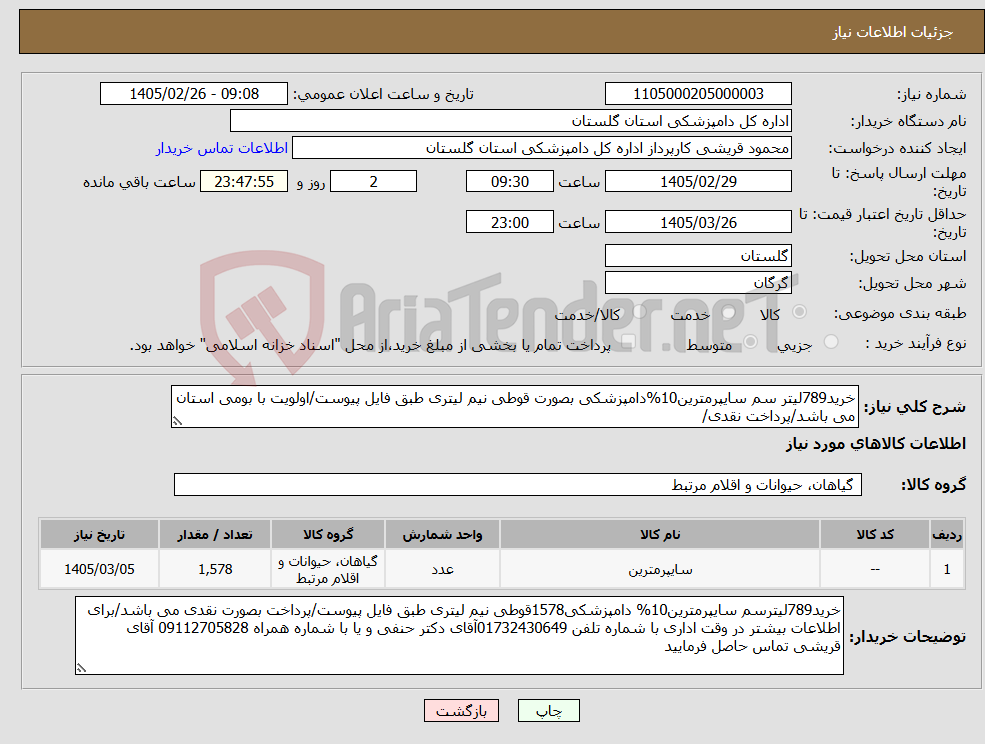
Task: Click the کد کالا column header
Action: coord(875,534)
